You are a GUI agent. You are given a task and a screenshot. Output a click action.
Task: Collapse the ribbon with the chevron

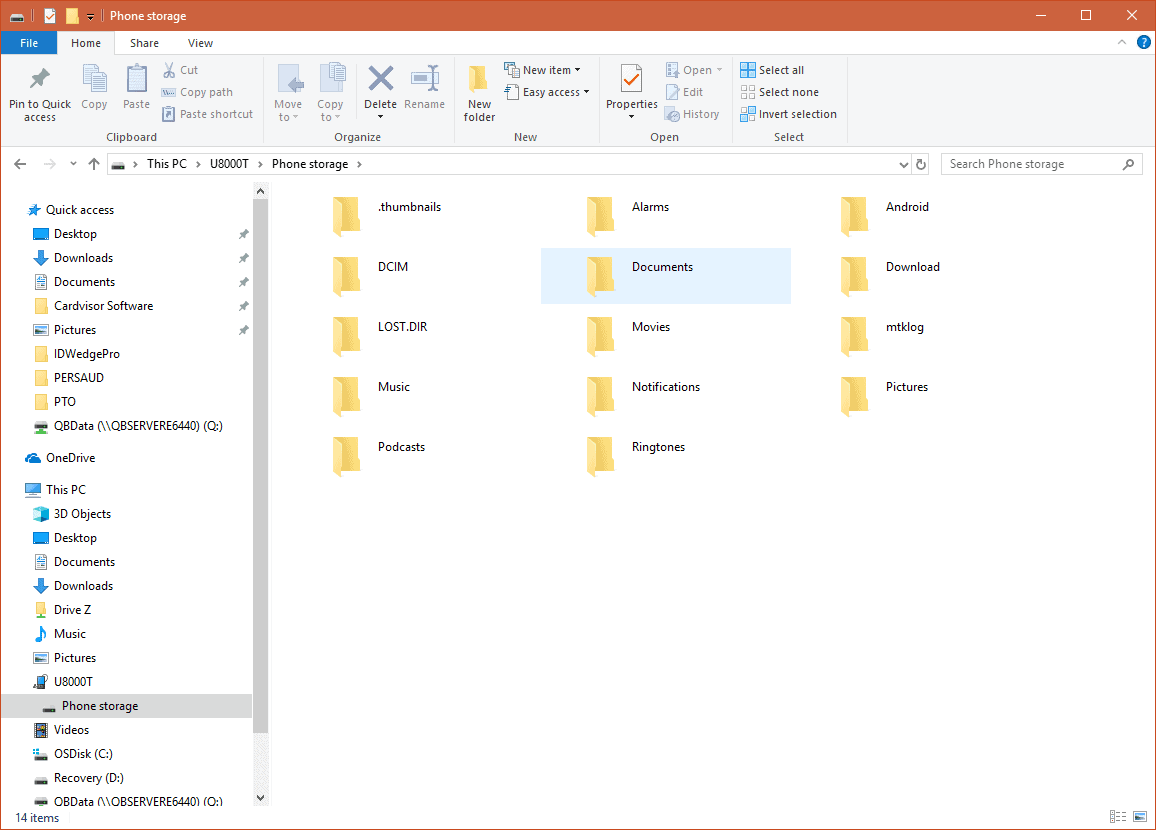click(x=1123, y=42)
